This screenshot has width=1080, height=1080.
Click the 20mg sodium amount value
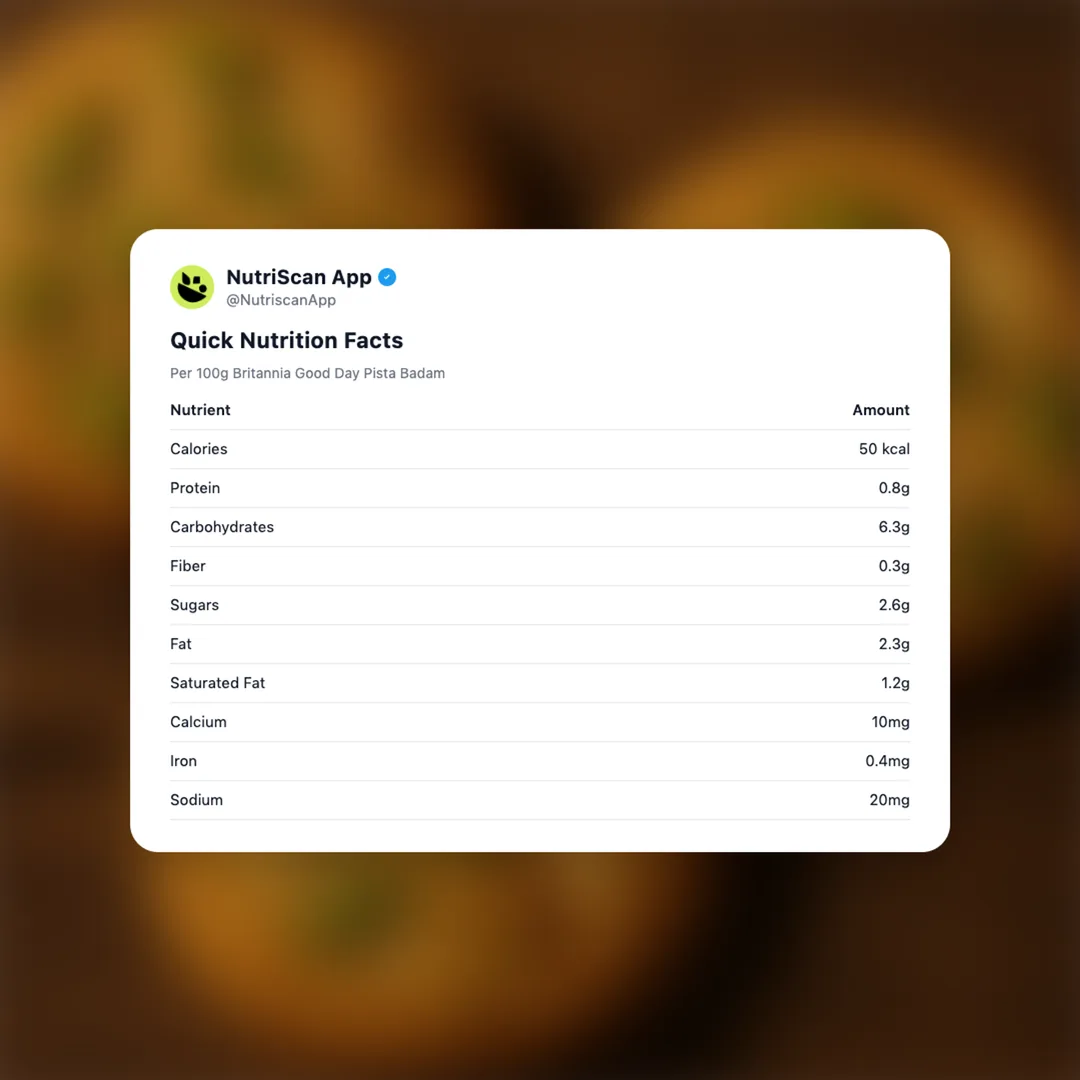click(889, 800)
